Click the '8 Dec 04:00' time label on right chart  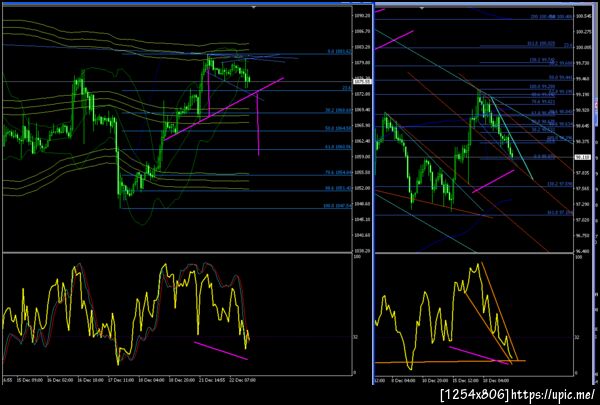pyautogui.click(x=405, y=381)
